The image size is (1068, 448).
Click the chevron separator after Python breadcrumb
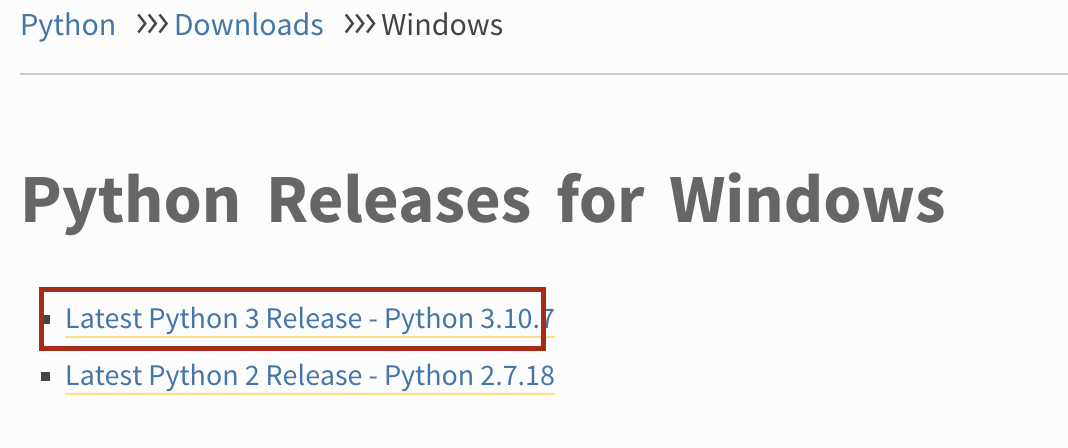coord(151,24)
